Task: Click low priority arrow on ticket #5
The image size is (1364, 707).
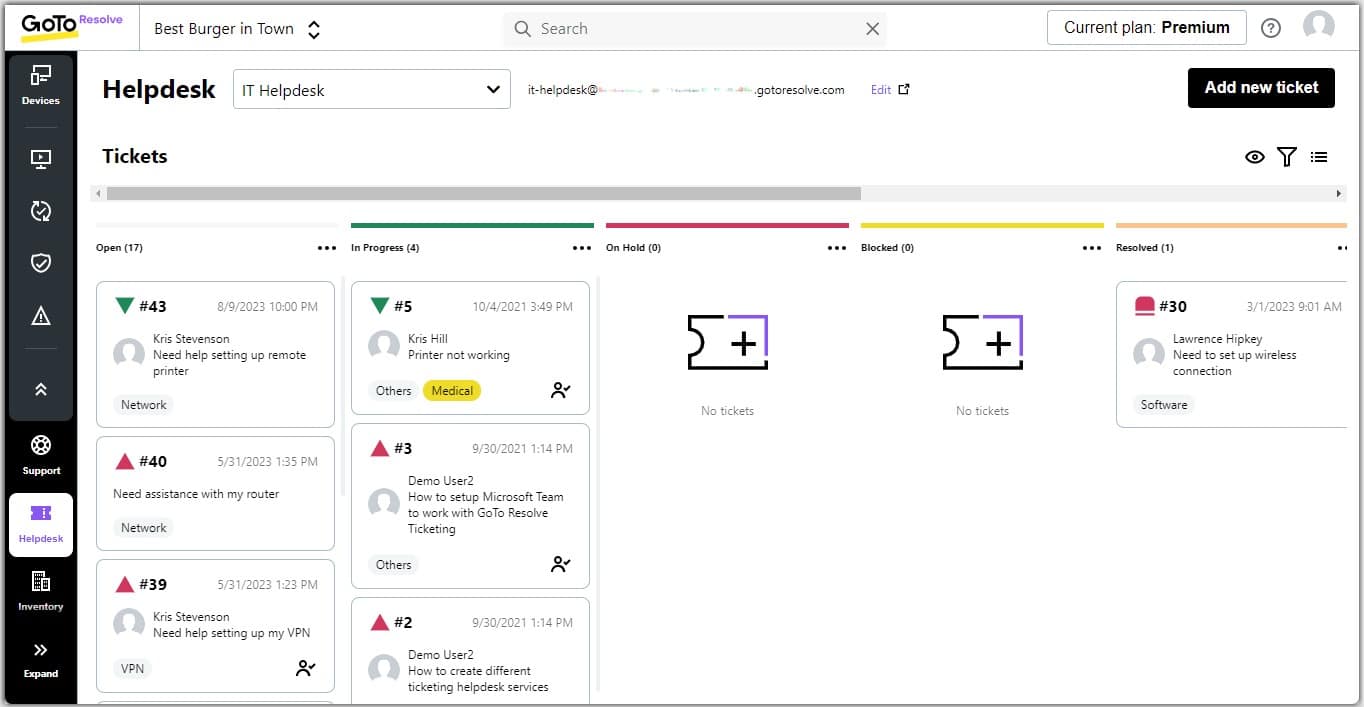Action: coord(379,306)
